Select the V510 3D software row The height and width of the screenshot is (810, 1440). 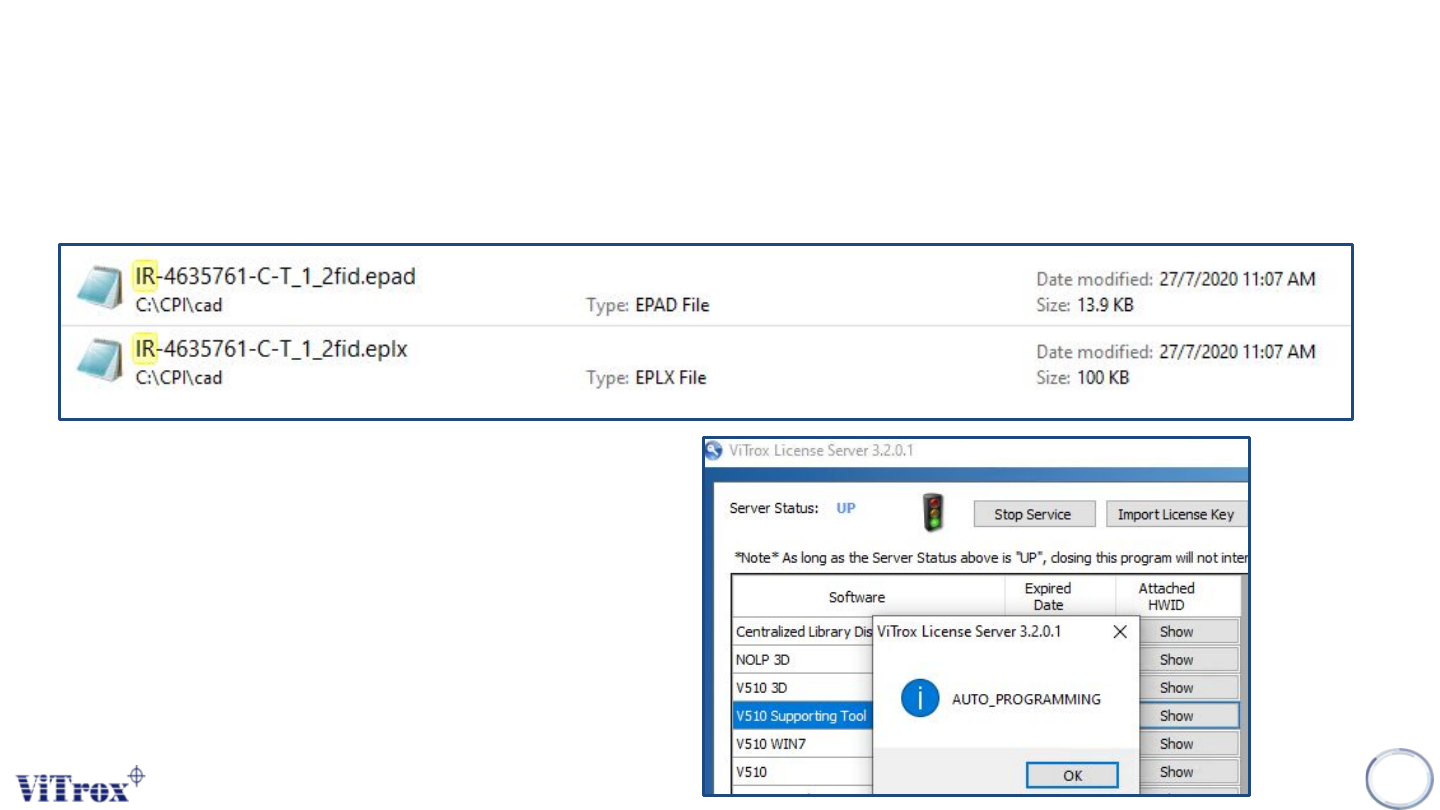(804, 688)
